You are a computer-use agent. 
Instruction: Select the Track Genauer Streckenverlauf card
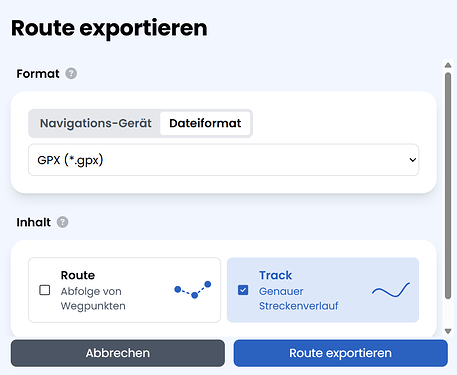[323, 290]
